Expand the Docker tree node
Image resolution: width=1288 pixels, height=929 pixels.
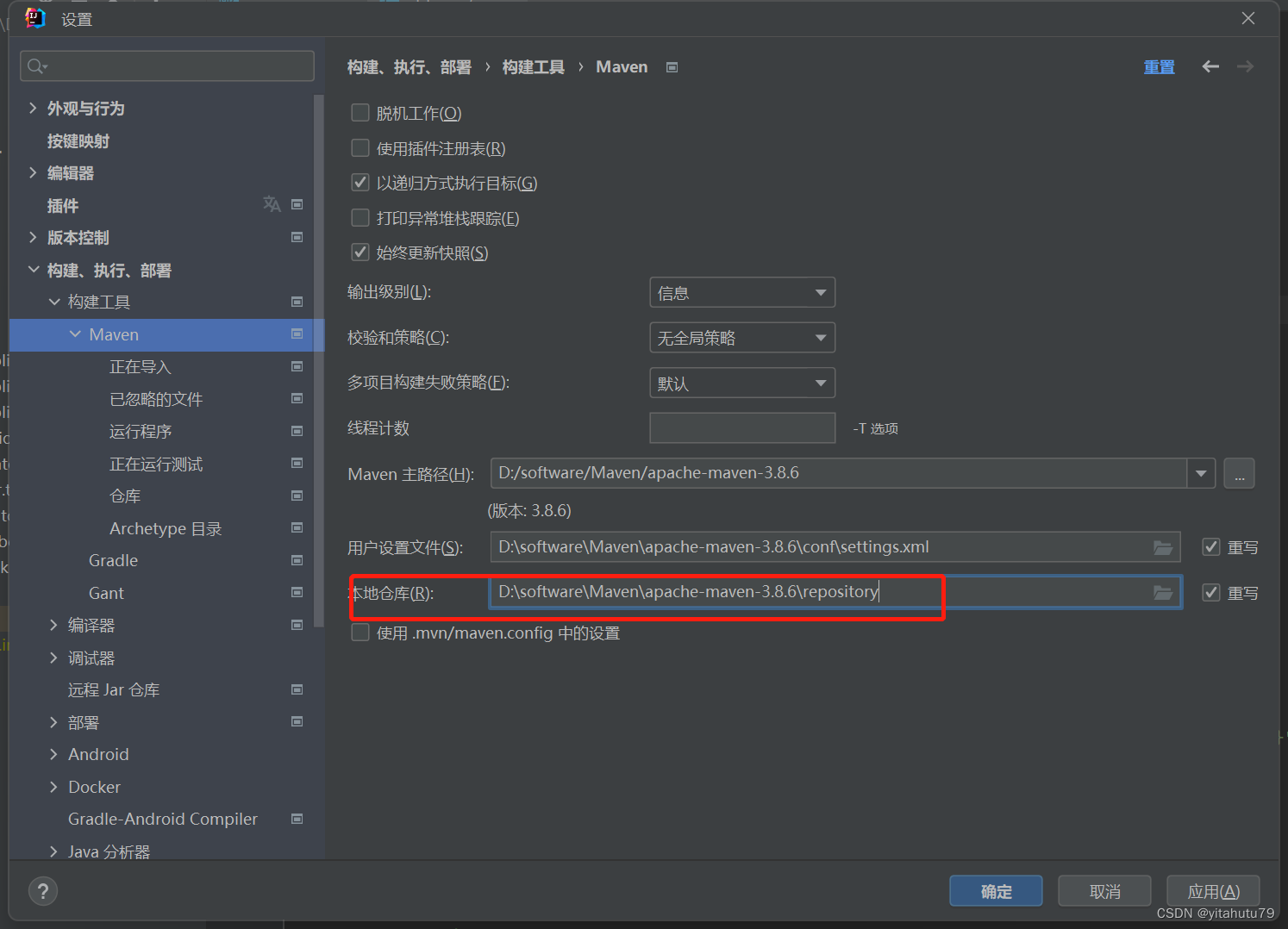point(54,787)
